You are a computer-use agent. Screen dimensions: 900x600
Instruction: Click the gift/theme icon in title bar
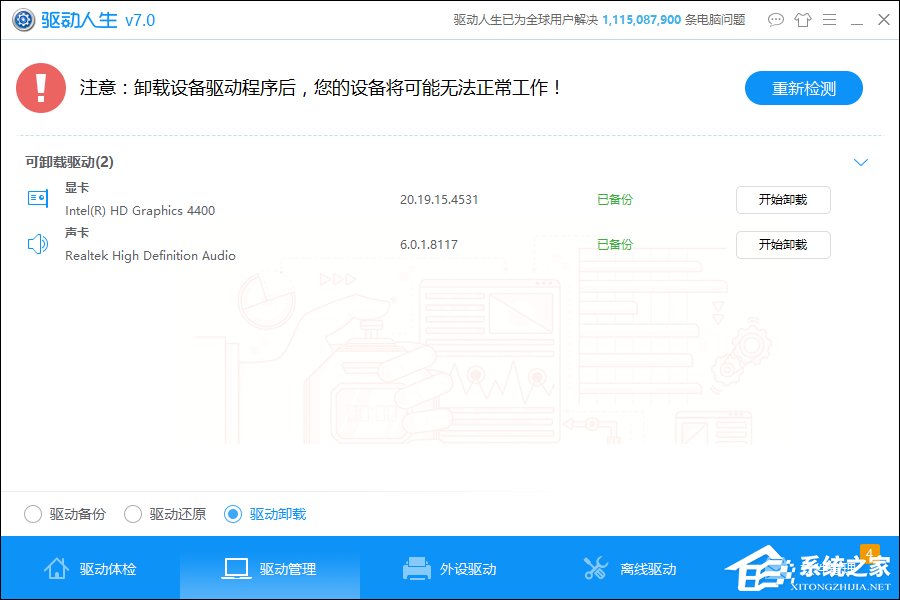pyautogui.click(x=803, y=19)
